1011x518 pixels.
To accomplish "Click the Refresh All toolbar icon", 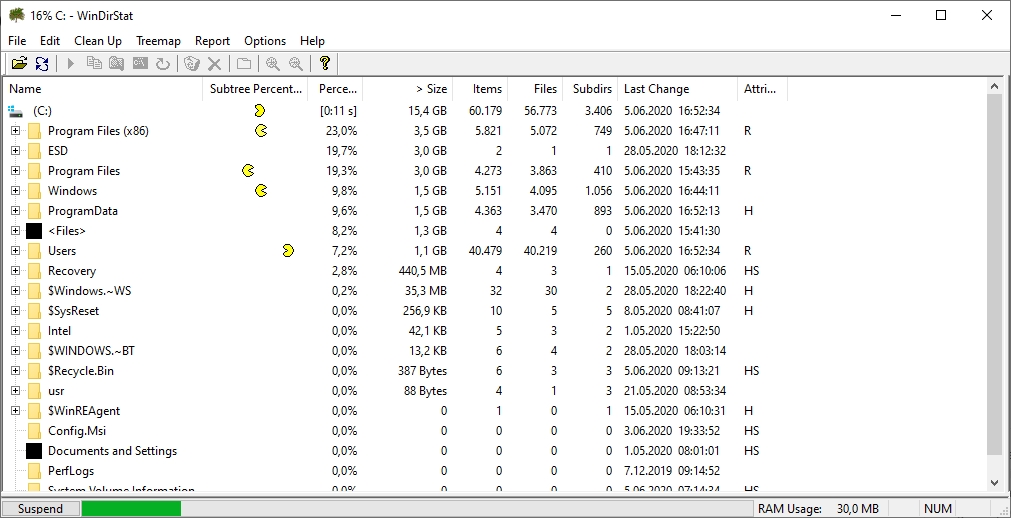I will point(42,63).
